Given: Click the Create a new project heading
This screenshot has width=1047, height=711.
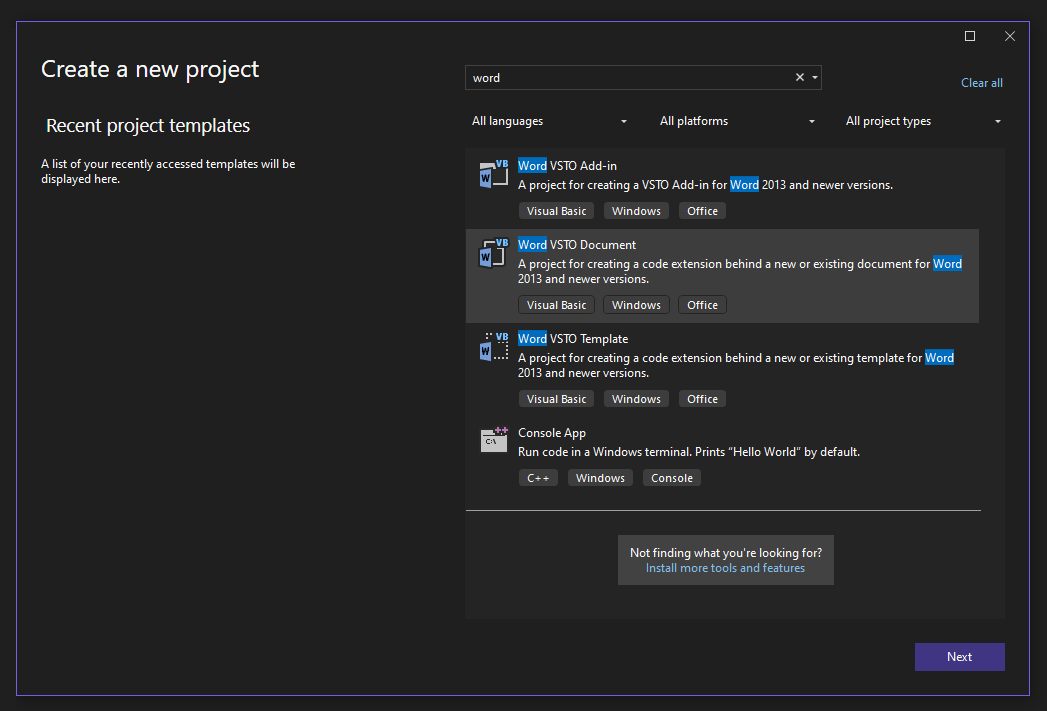Looking at the screenshot, I should point(150,69).
